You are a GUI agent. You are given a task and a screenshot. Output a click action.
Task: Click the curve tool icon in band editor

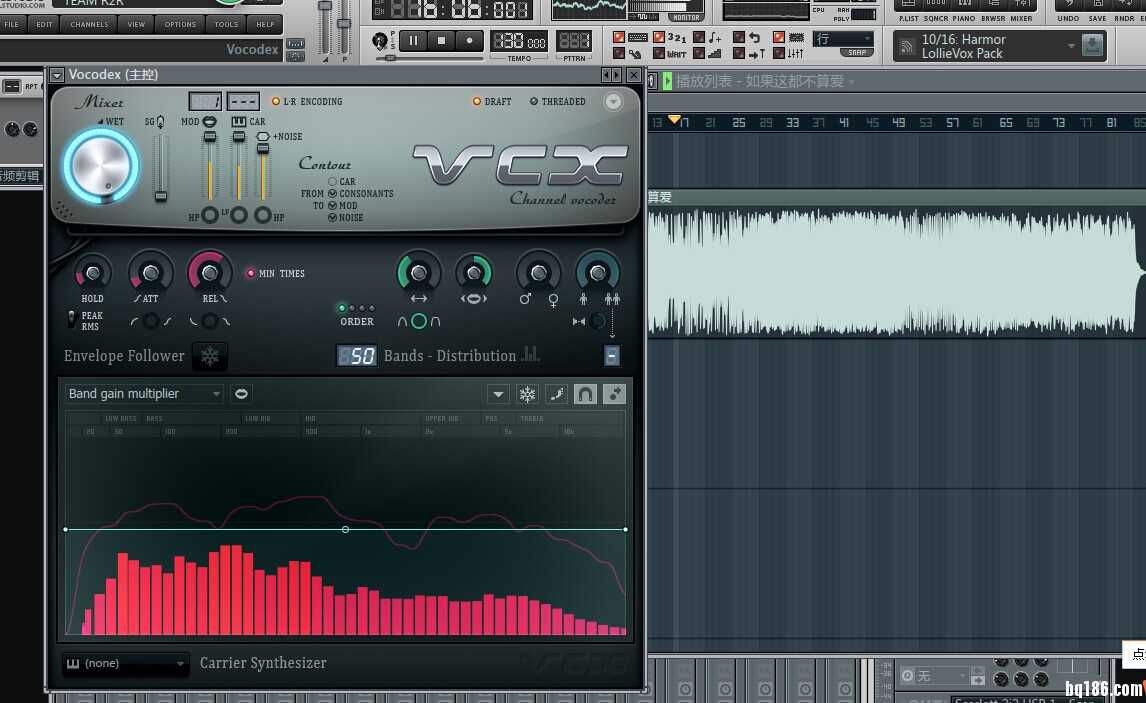click(x=556, y=394)
